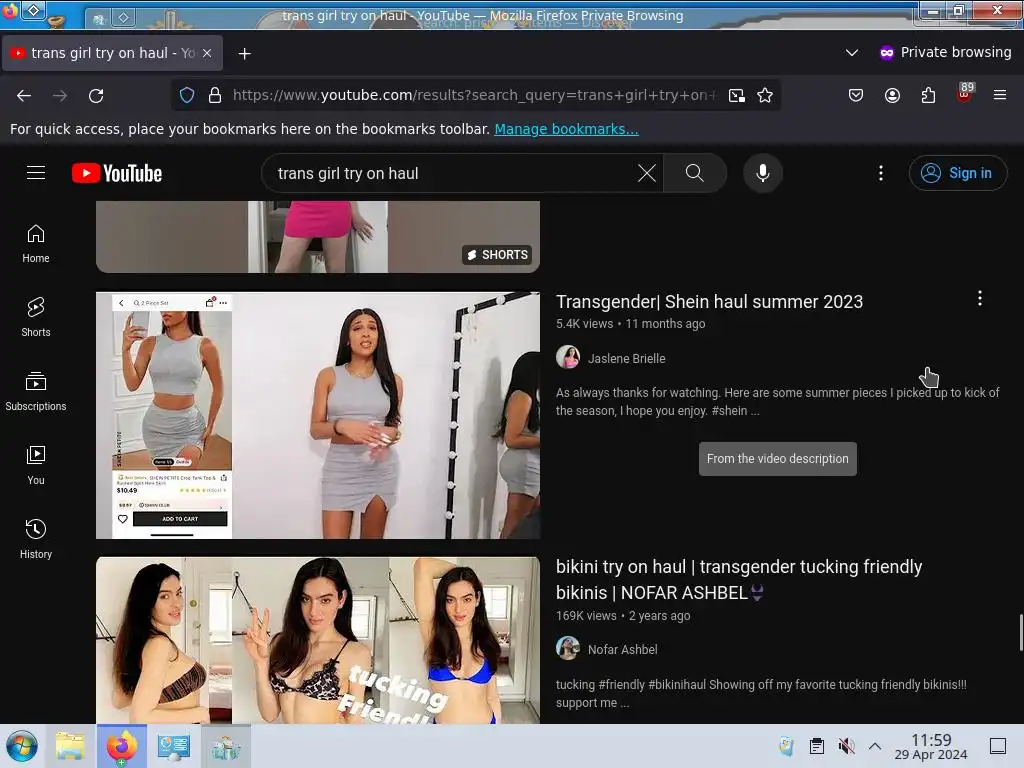Open a new tab with the plus button
Image resolution: width=1024 pixels, height=768 pixels.
click(x=244, y=54)
